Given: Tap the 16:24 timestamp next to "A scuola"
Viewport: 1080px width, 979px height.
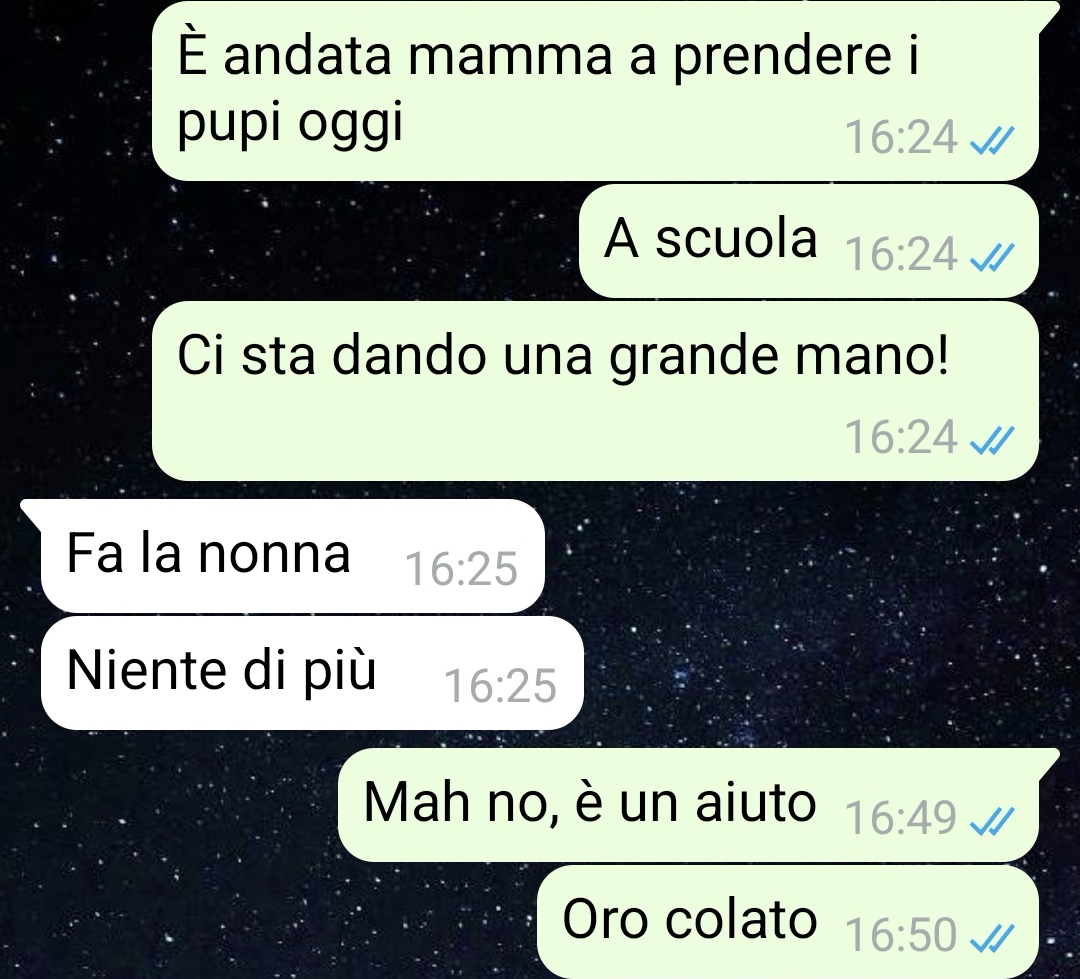Looking at the screenshot, I should [901, 255].
